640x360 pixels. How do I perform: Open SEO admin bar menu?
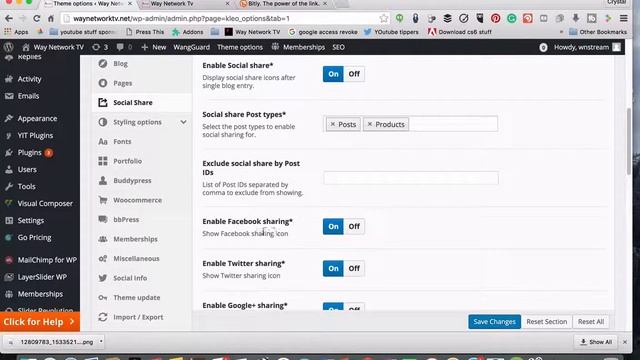338,47
